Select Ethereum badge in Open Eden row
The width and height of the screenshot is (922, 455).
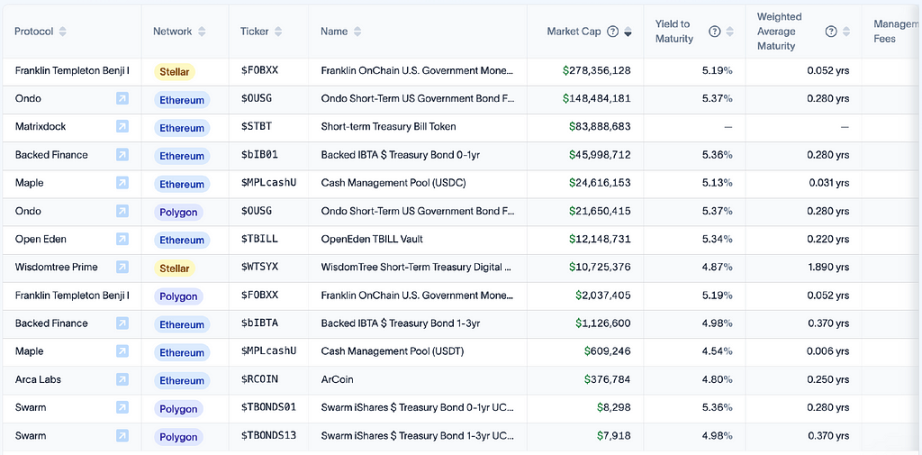182,240
